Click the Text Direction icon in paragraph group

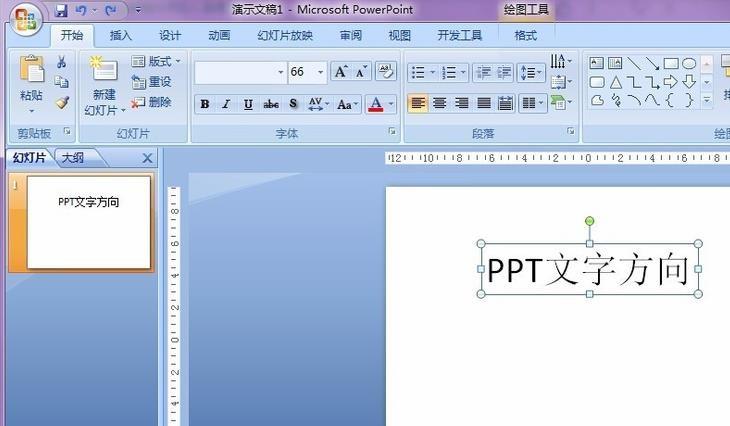[x=560, y=62]
